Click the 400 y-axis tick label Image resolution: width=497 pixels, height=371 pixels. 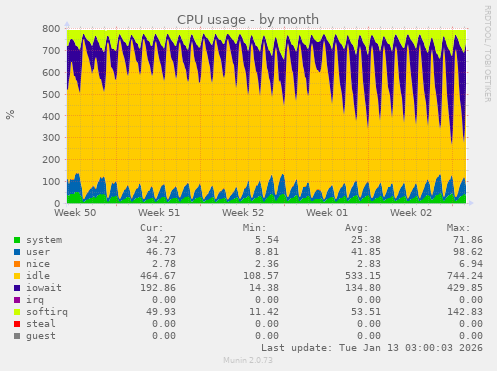(51, 116)
